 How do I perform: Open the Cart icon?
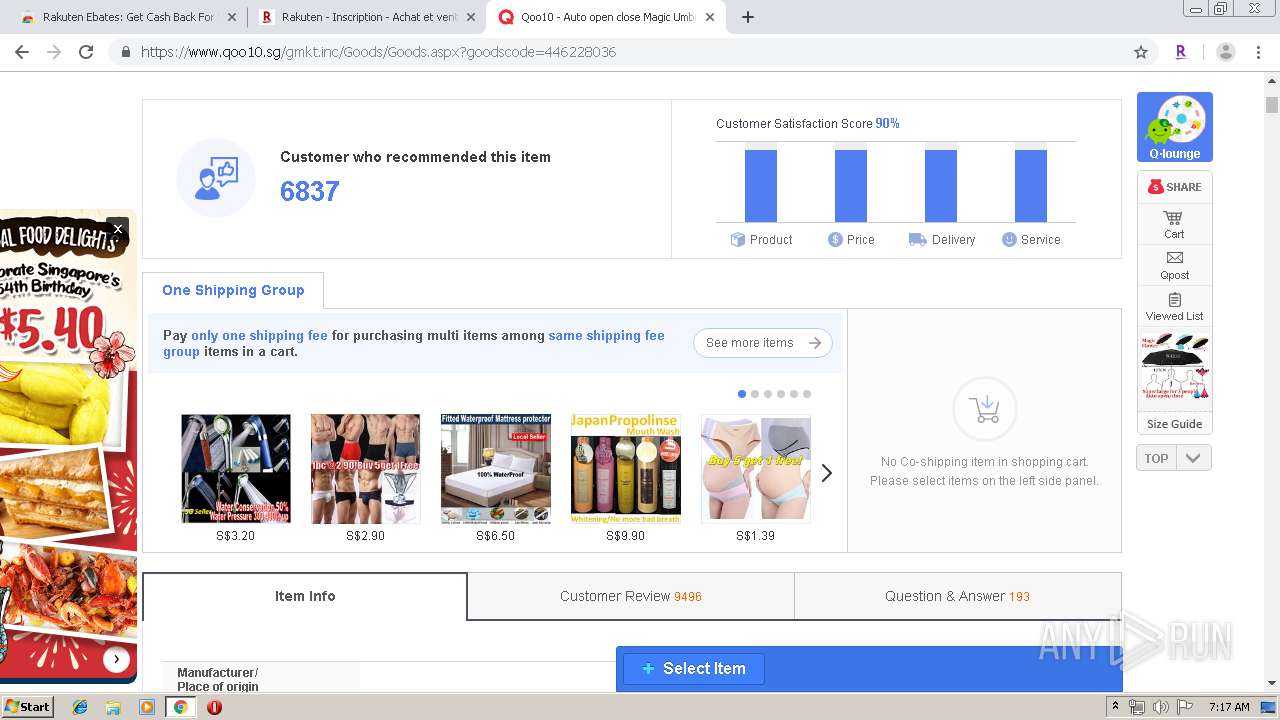(x=1174, y=224)
